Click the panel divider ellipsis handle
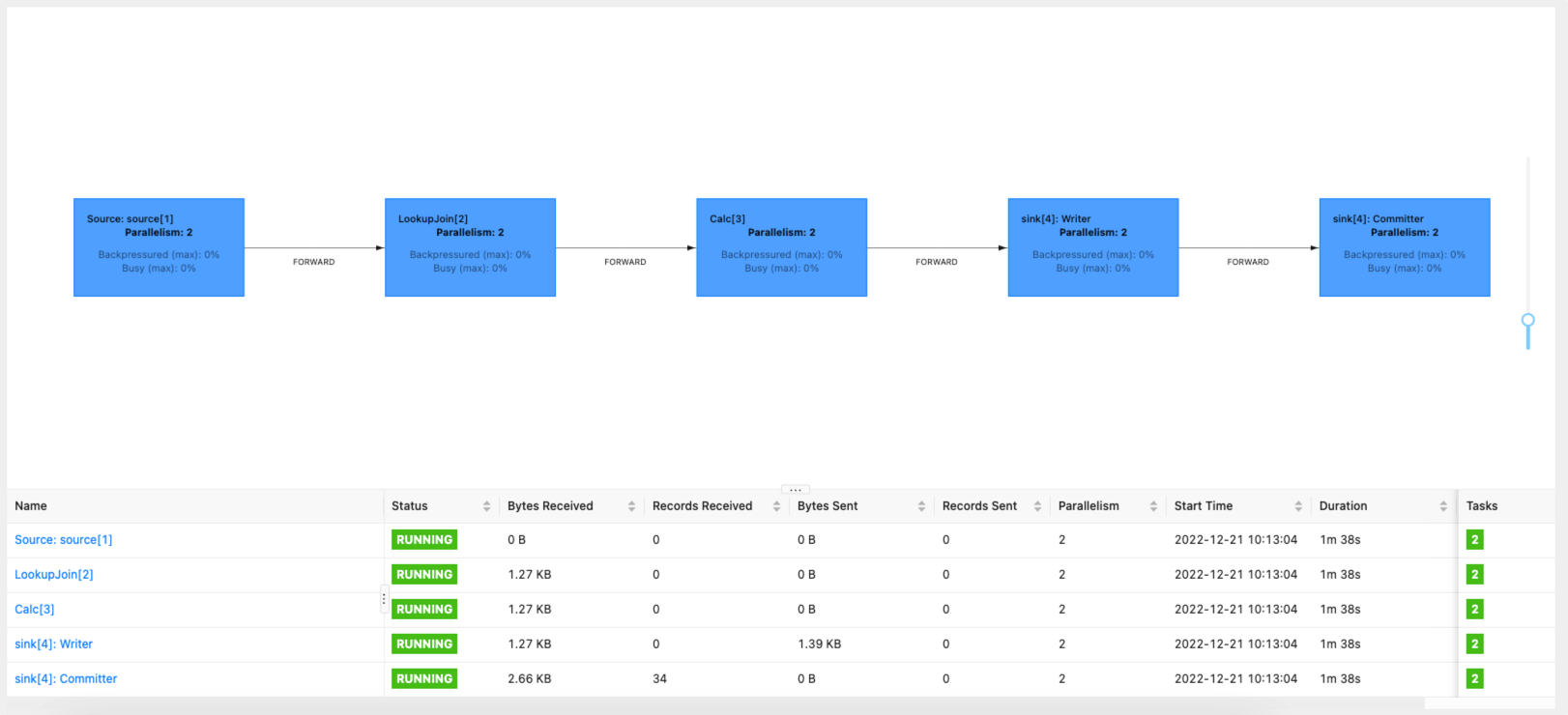This screenshot has height=715, width=1568. pyautogui.click(x=796, y=490)
